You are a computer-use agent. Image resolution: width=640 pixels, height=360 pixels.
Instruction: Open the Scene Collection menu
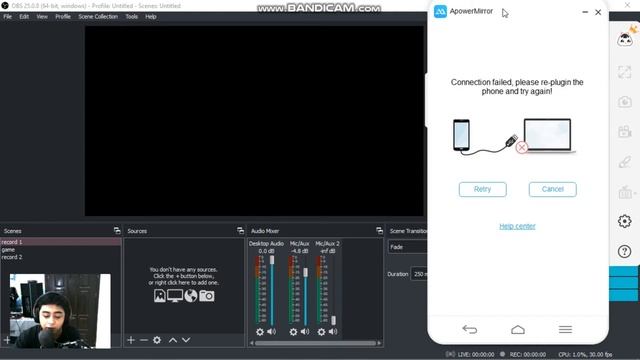click(98, 17)
